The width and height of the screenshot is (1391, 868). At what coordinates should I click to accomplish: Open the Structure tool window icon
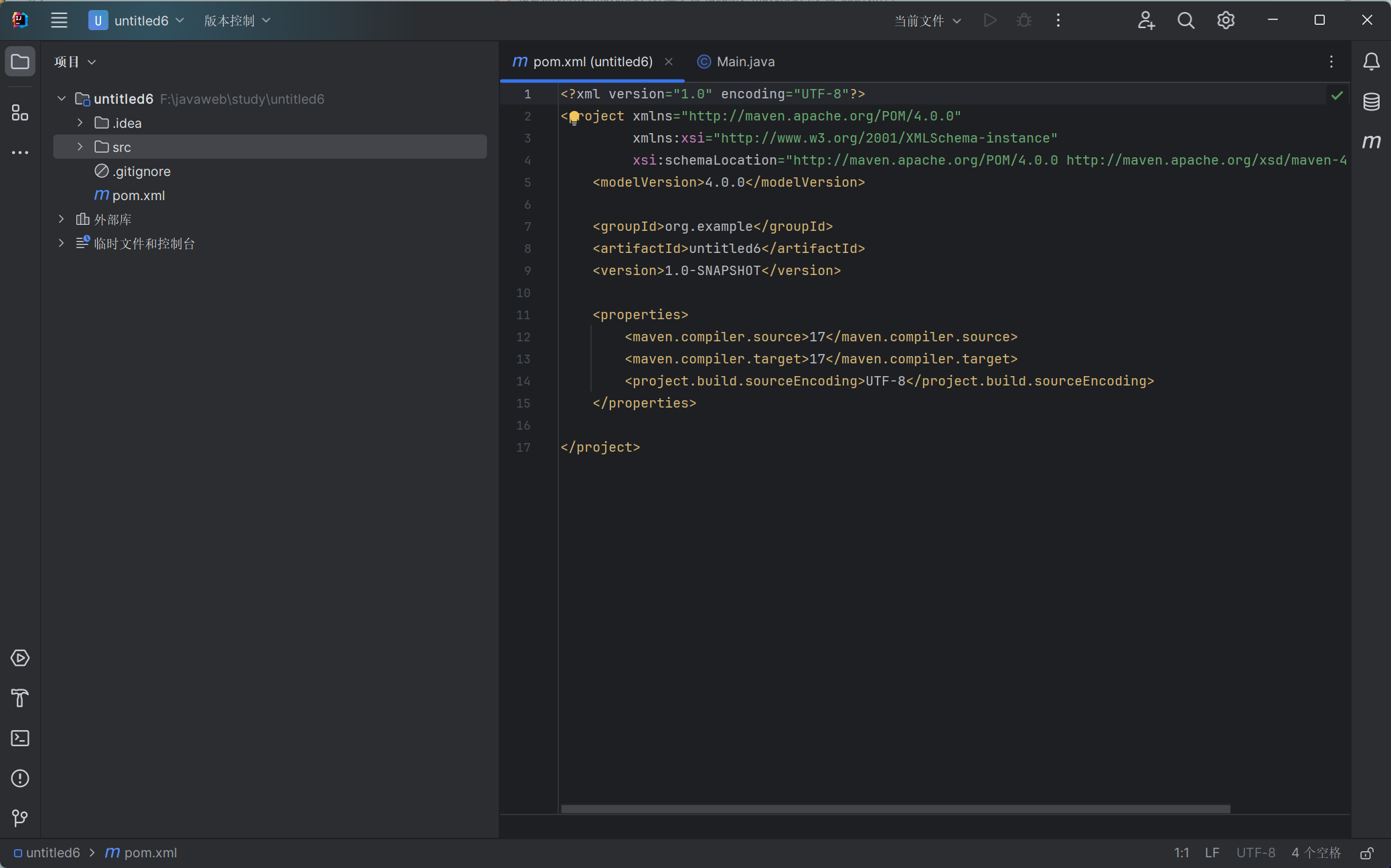(20, 112)
